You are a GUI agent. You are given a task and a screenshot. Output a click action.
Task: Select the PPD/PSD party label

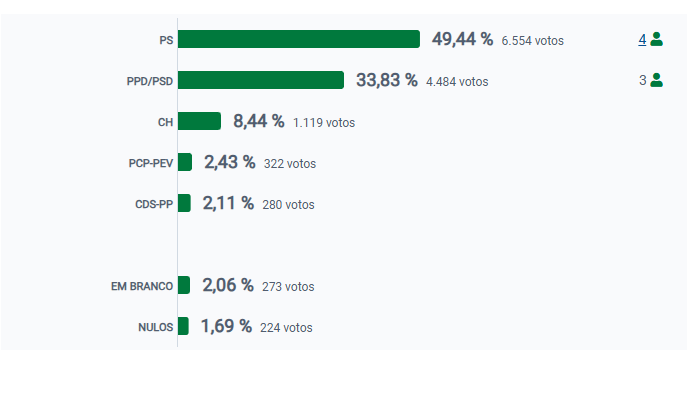coord(150,81)
